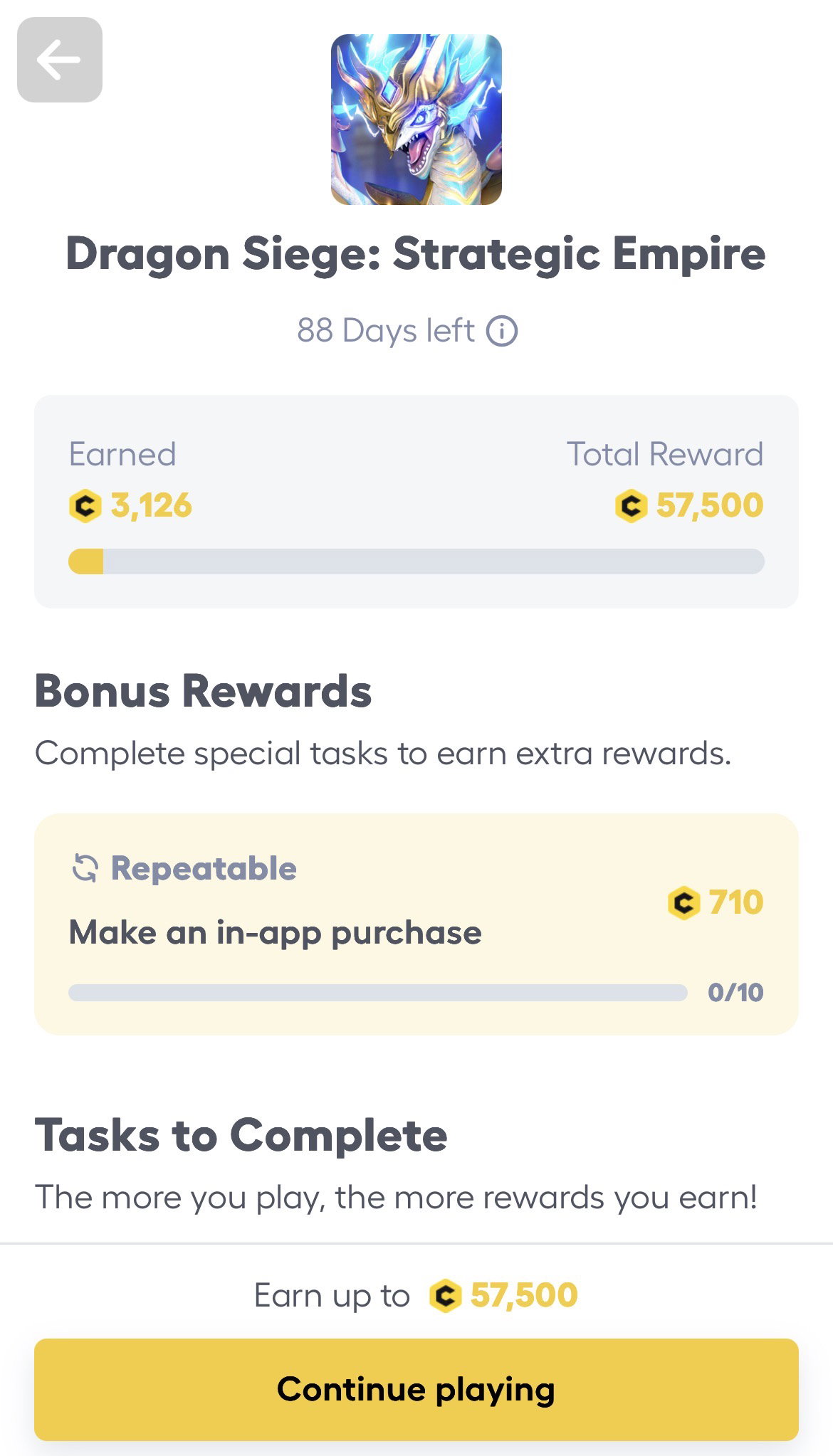Select the Bonus Rewards heading
The width and height of the screenshot is (833, 1456).
tap(204, 691)
